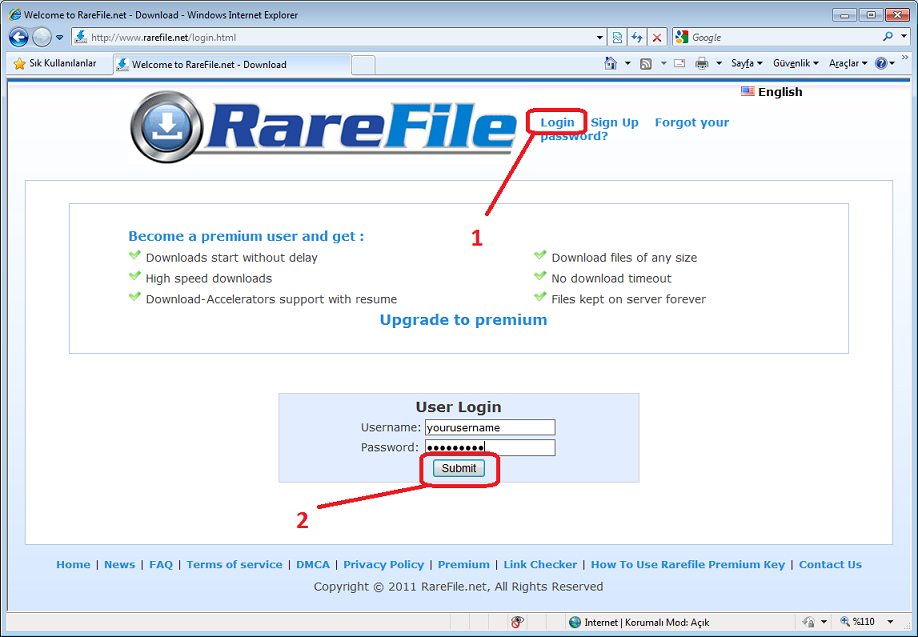The height and width of the screenshot is (637, 918).
Task: Click the 'Download files of any size' text
Action: (624, 258)
